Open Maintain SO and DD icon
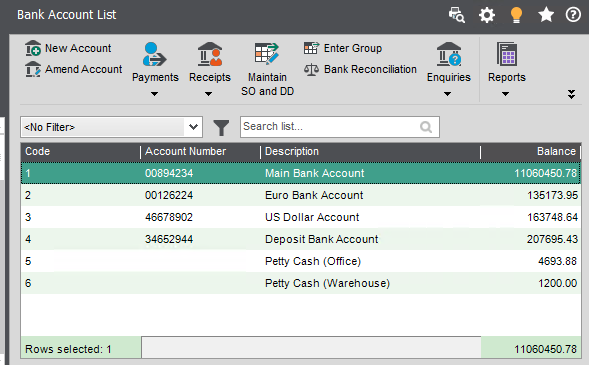The image size is (589, 365). pos(267,54)
